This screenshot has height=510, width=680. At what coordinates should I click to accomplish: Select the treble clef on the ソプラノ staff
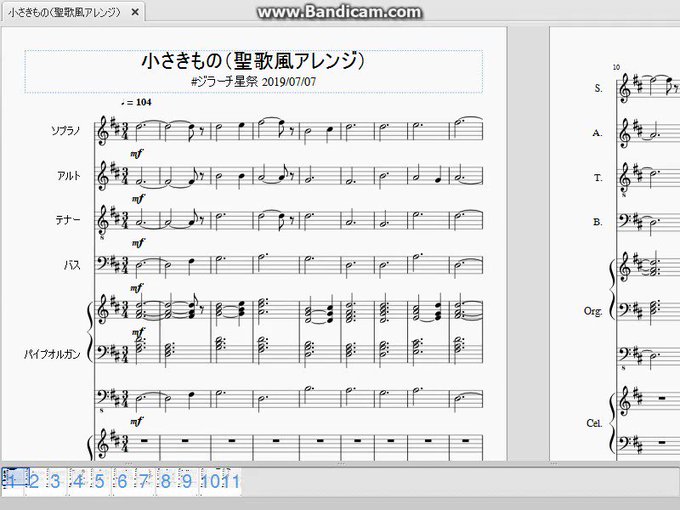(x=103, y=131)
